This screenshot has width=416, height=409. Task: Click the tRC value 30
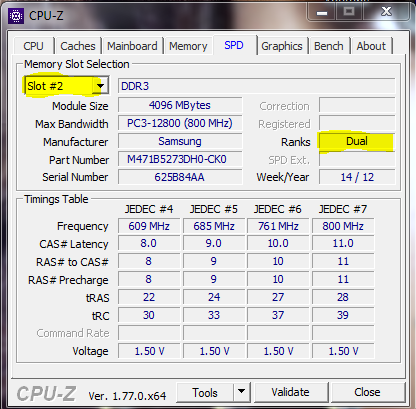tap(149, 315)
